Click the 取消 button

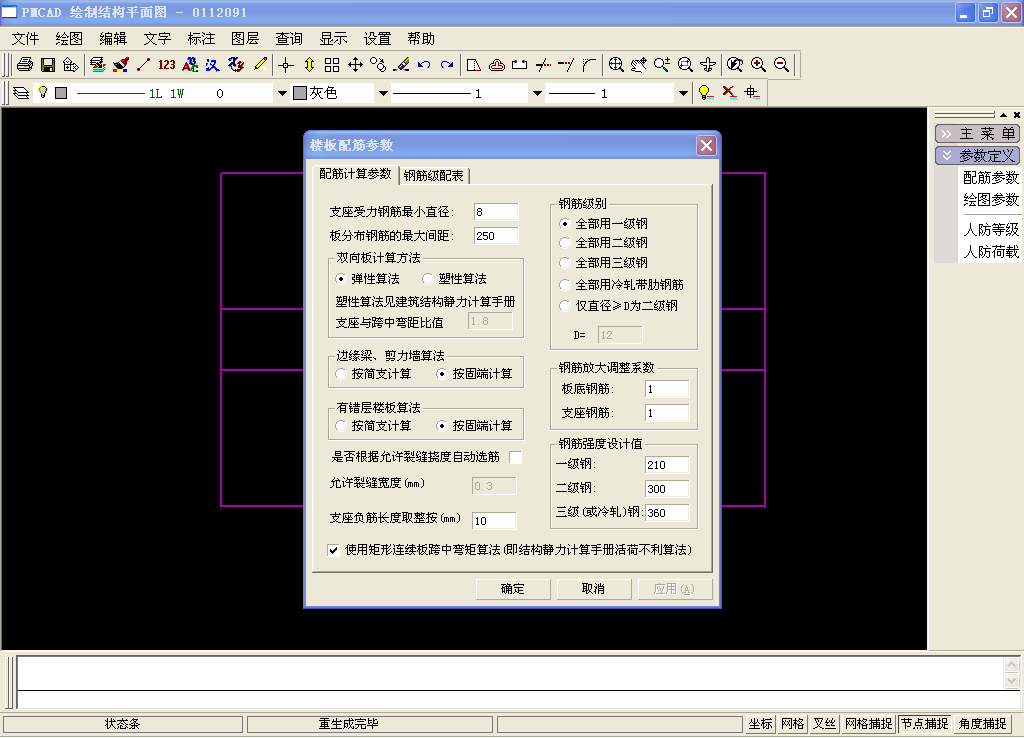tap(594, 589)
